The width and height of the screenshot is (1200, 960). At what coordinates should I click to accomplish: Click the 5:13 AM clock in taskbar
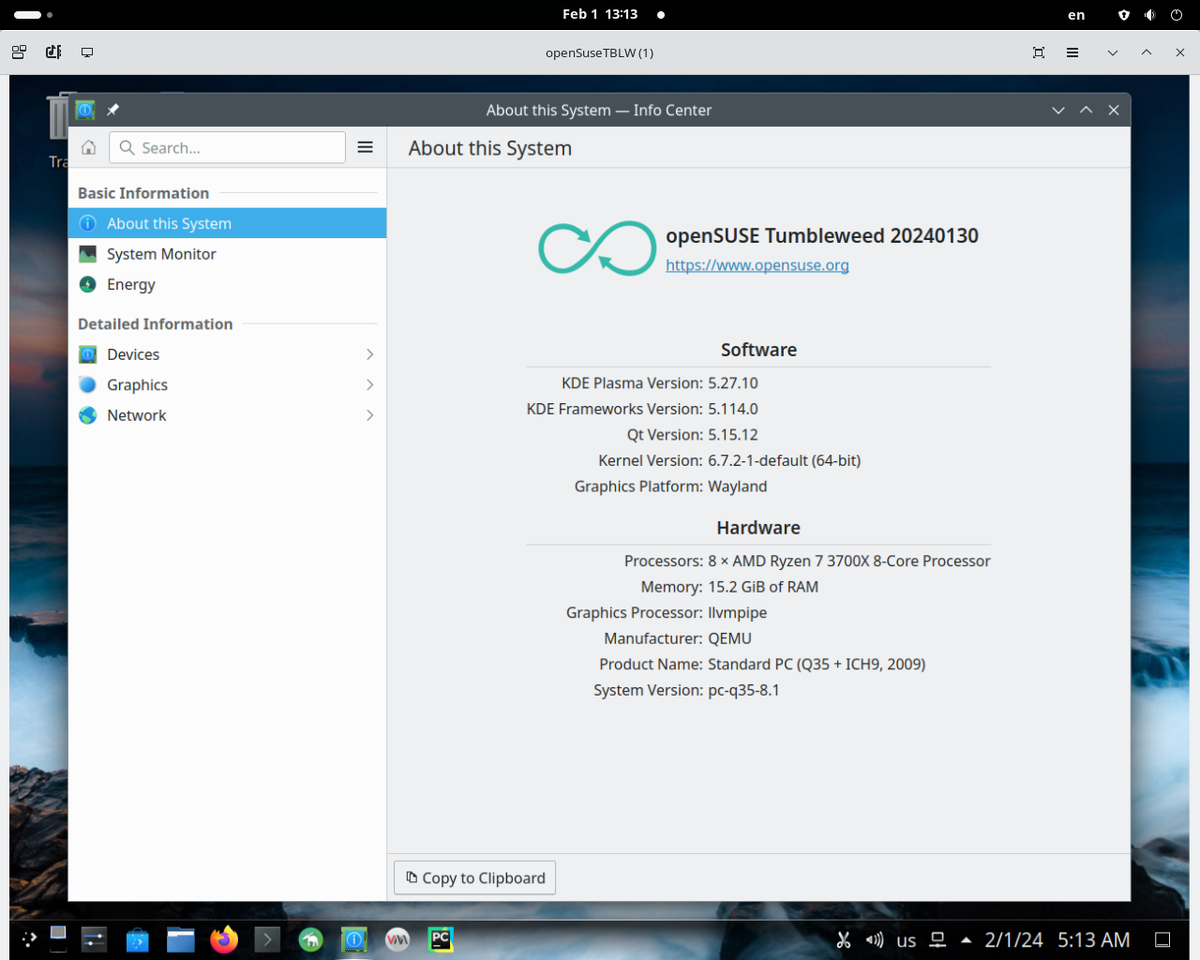pyautogui.click(x=1094, y=940)
